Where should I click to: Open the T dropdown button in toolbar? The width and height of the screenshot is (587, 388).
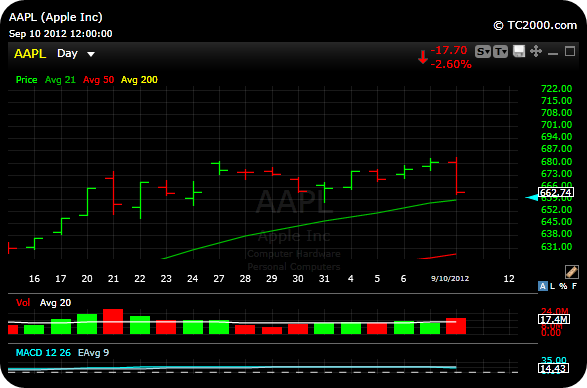pos(500,51)
